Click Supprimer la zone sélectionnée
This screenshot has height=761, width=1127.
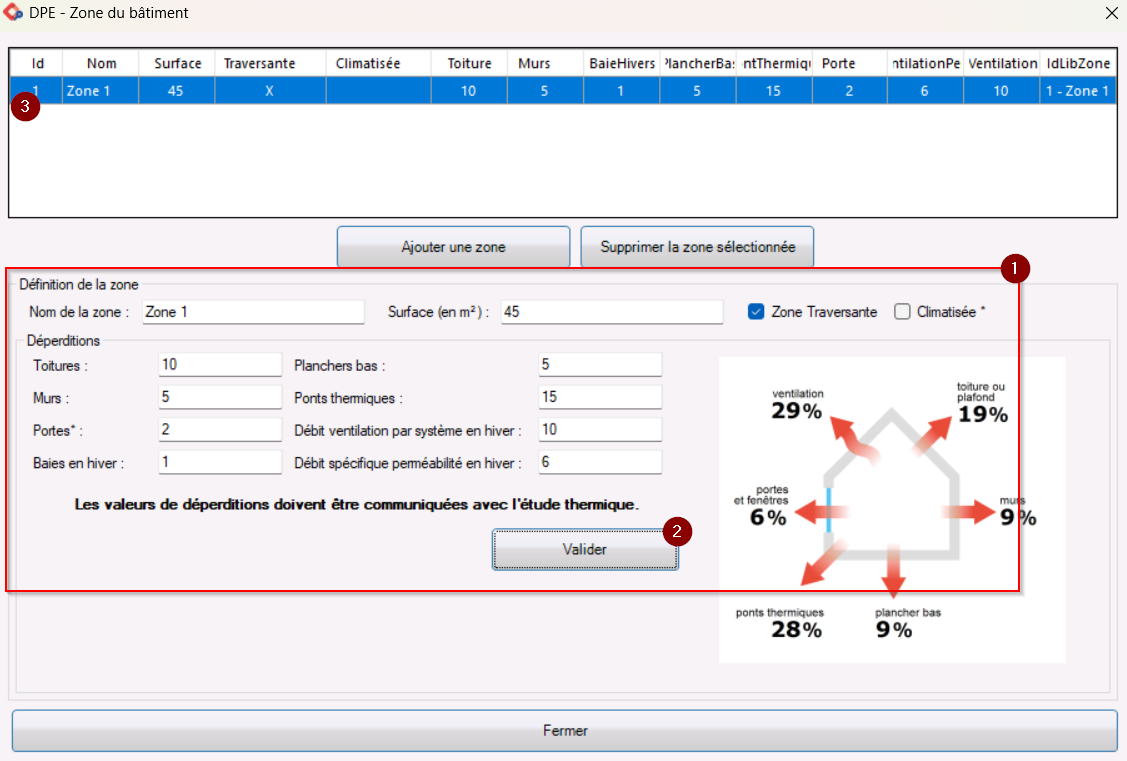pyautogui.click(x=697, y=246)
